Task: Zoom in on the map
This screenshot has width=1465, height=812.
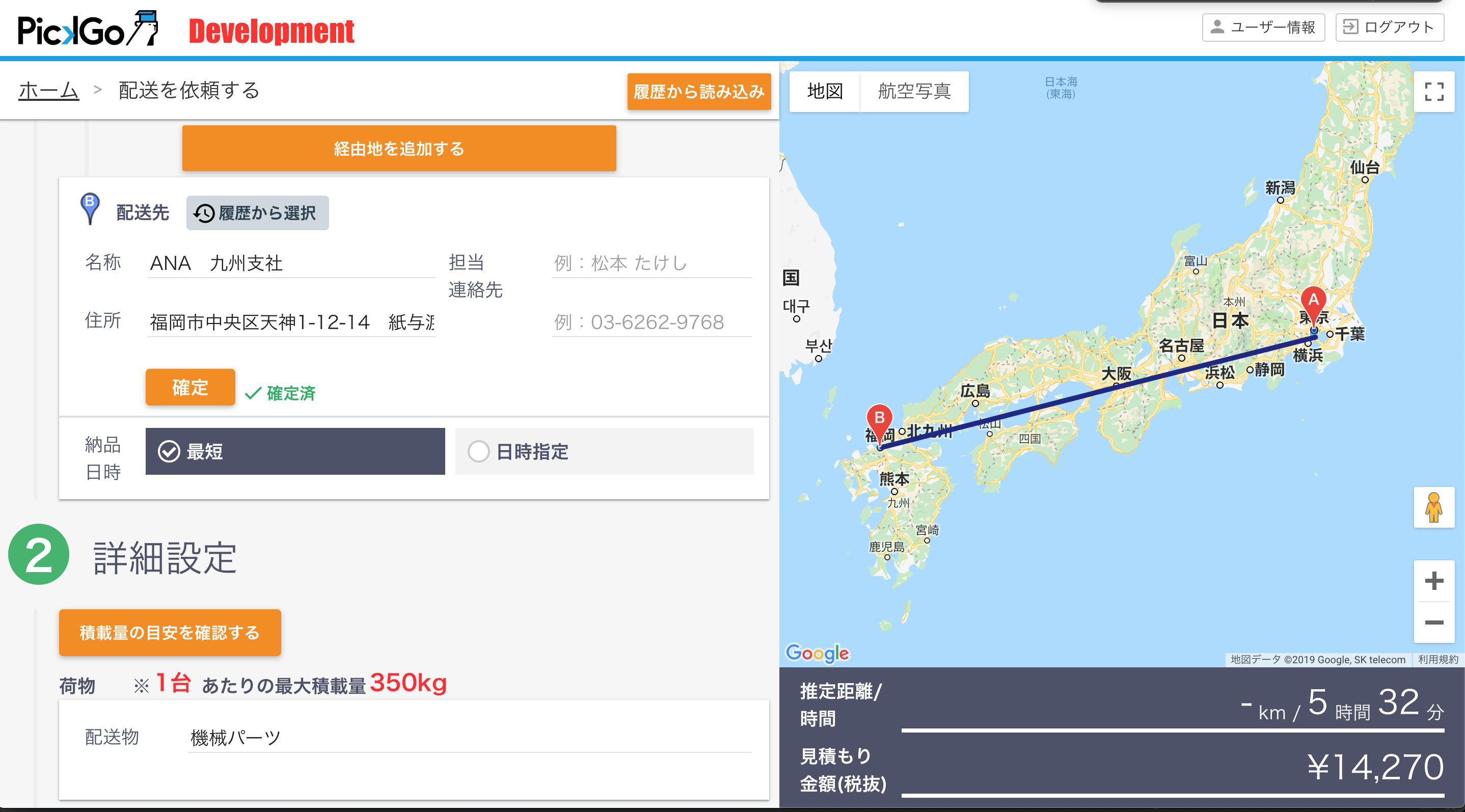Action: click(1434, 581)
